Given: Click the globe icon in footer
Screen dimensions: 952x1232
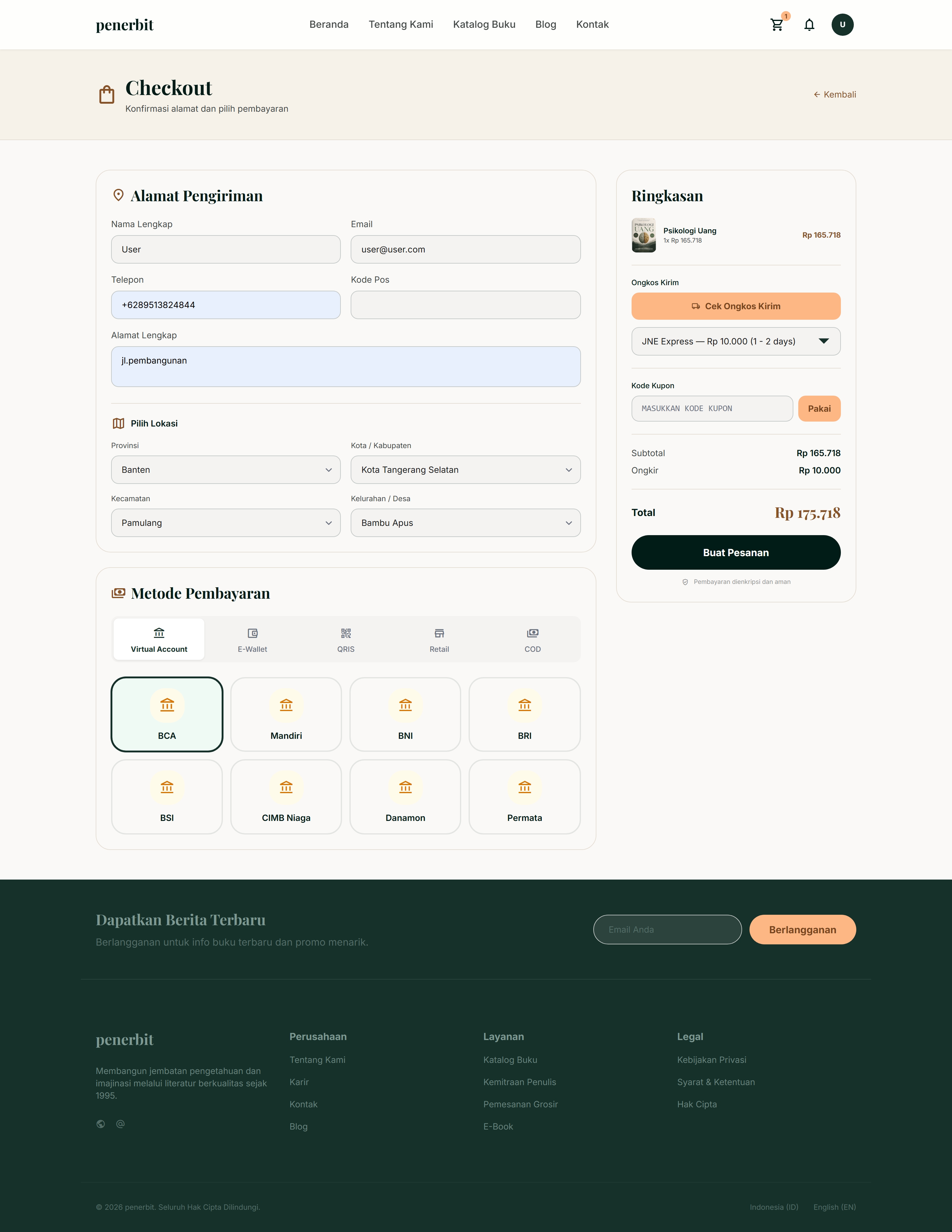Looking at the screenshot, I should (100, 1124).
